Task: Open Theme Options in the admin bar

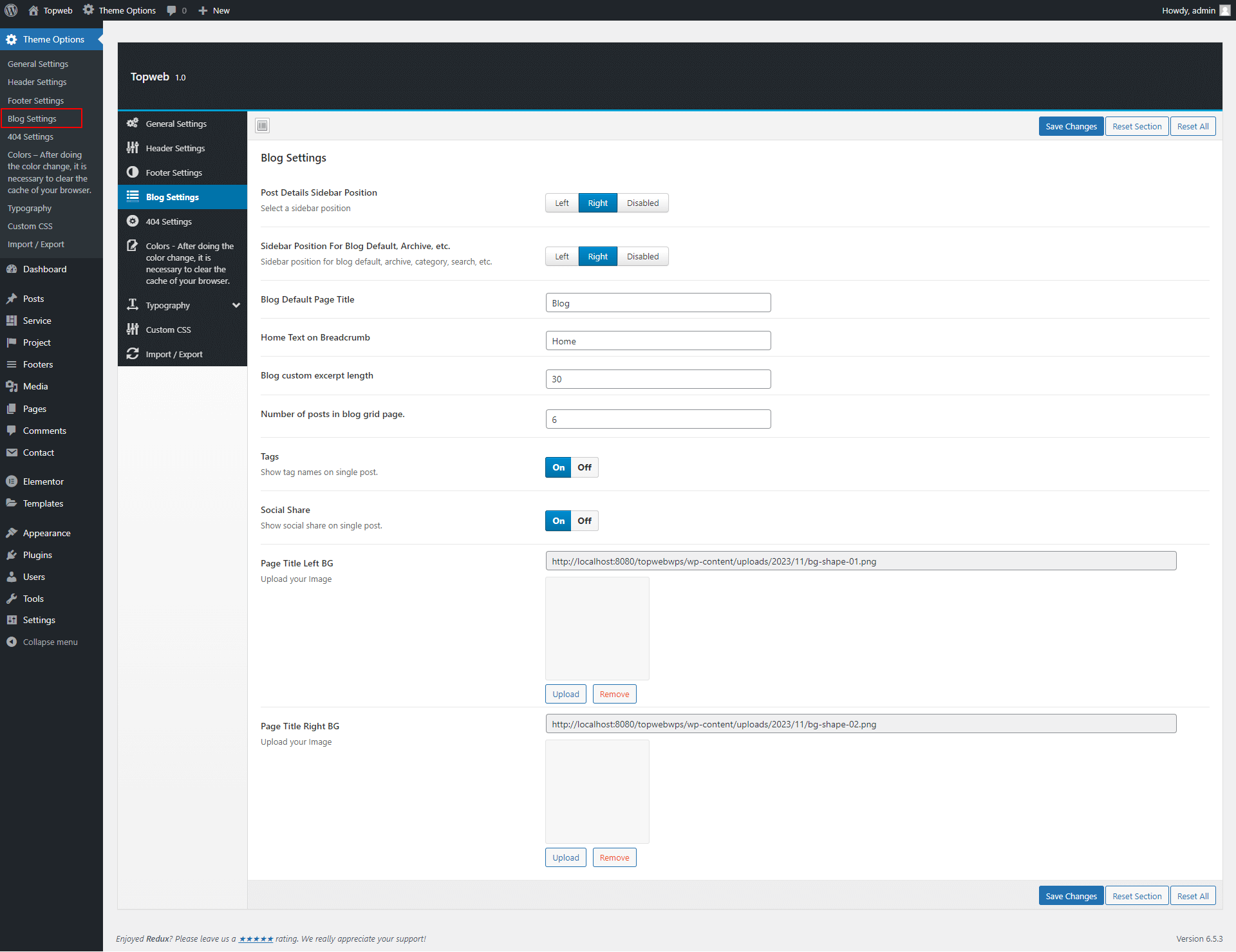Action: 120,10
